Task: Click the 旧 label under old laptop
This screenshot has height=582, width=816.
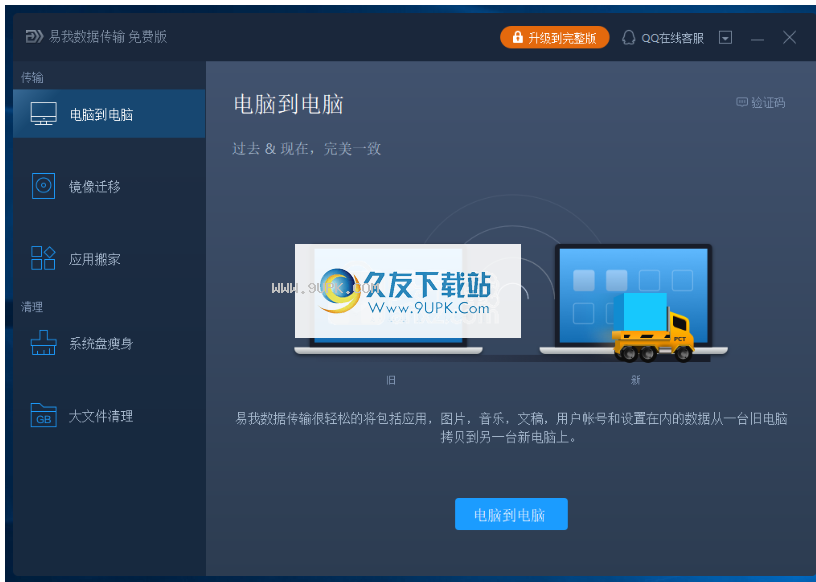Action: point(391,380)
